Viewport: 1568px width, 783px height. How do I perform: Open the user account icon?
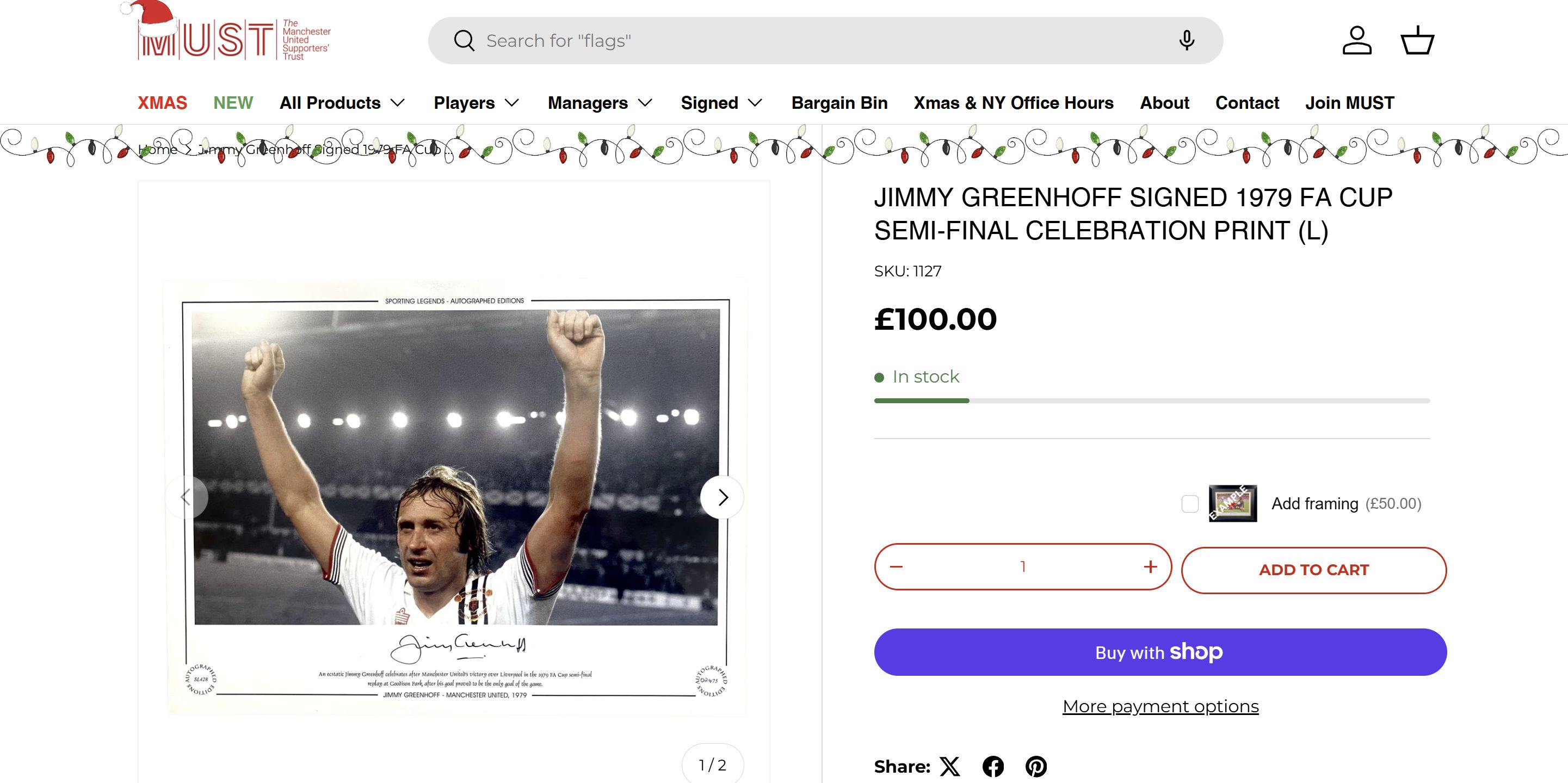[1357, 40]
